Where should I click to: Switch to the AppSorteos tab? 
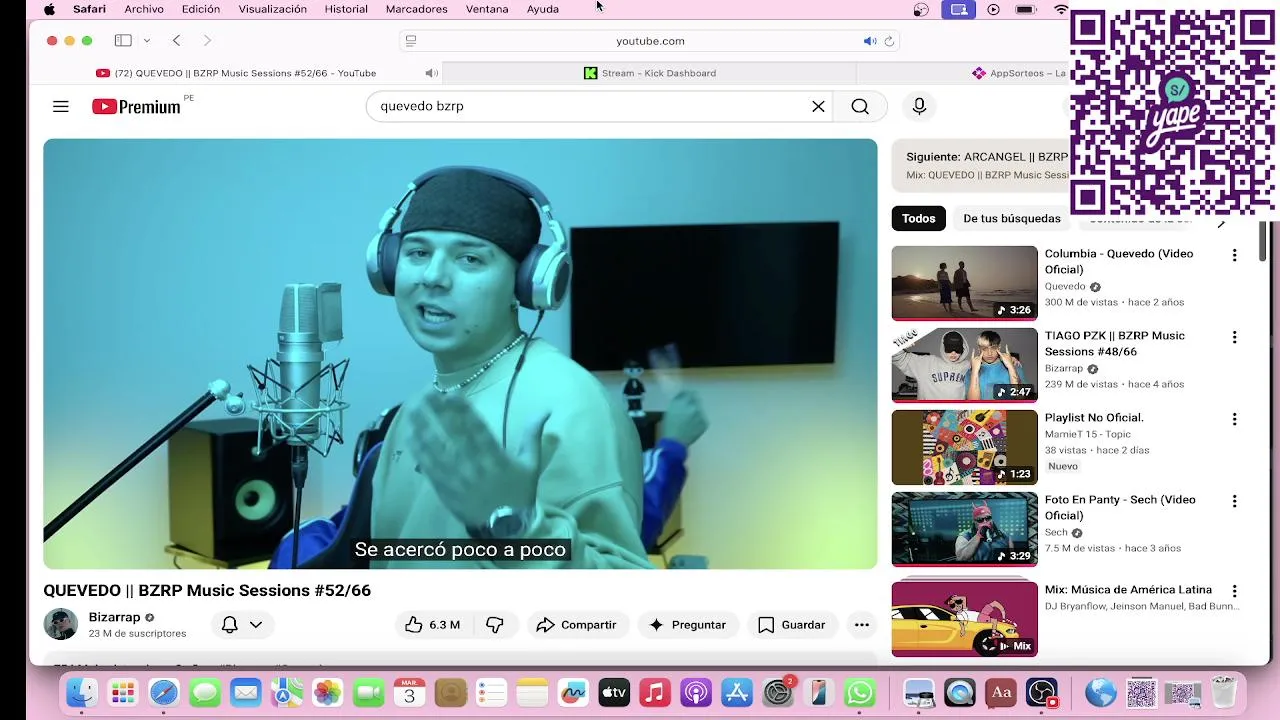pyautogui.click(x=1019, y=73)
